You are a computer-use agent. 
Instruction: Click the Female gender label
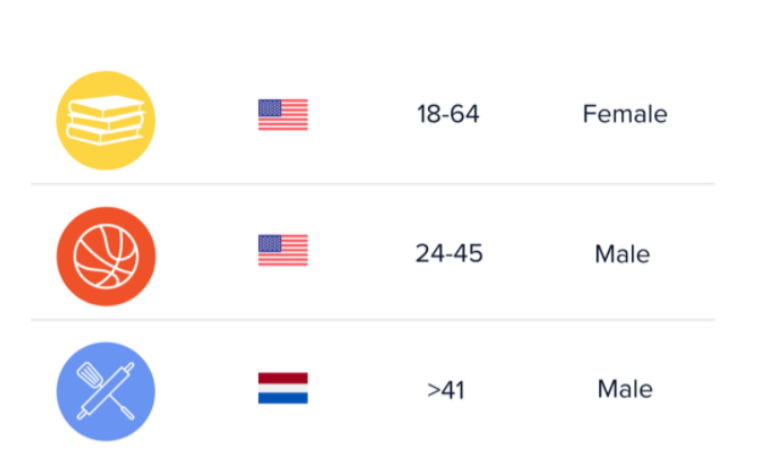coord(625,114)
